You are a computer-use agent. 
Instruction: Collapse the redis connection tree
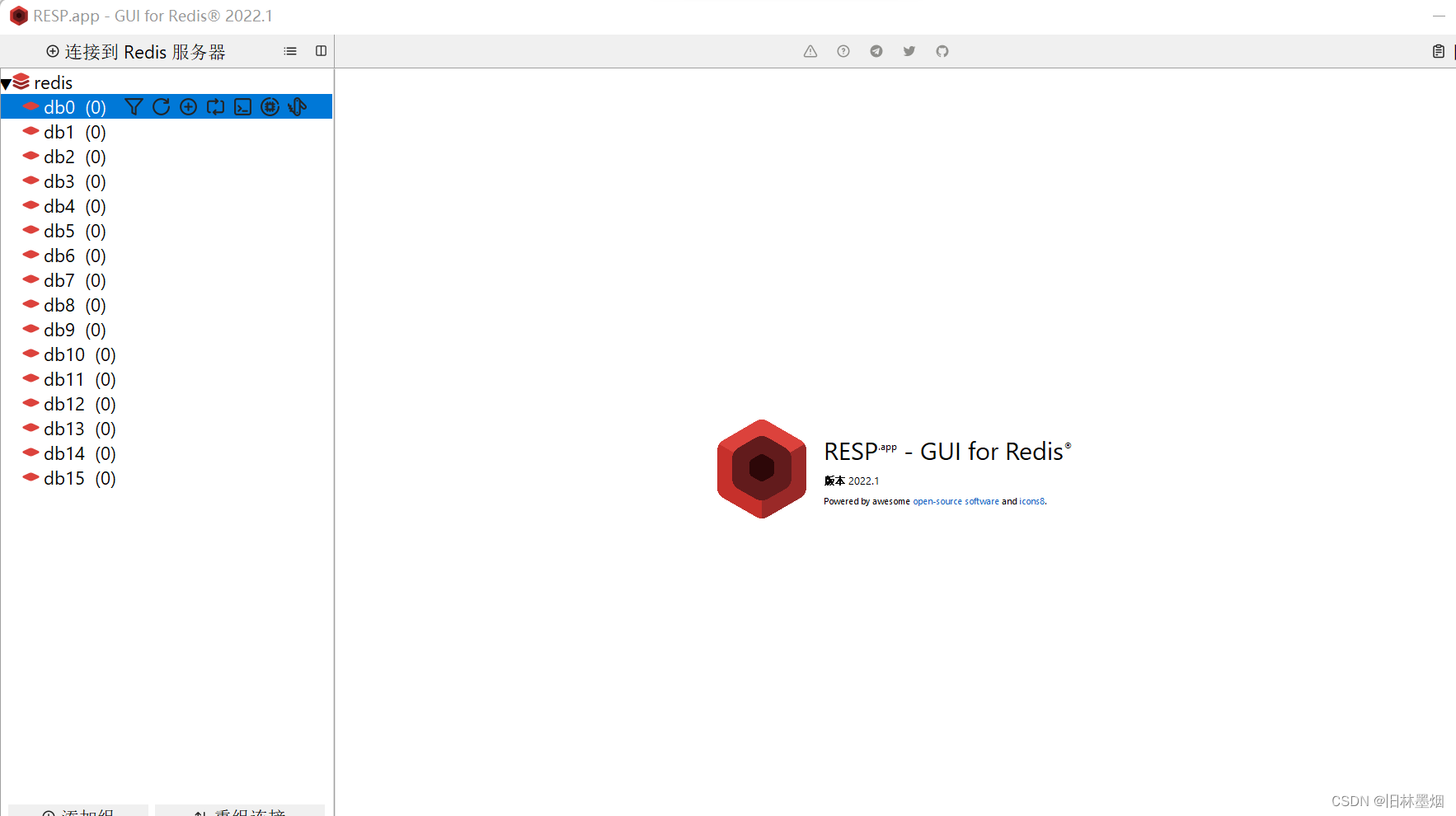pyautogui.click(x=6, y=83)
